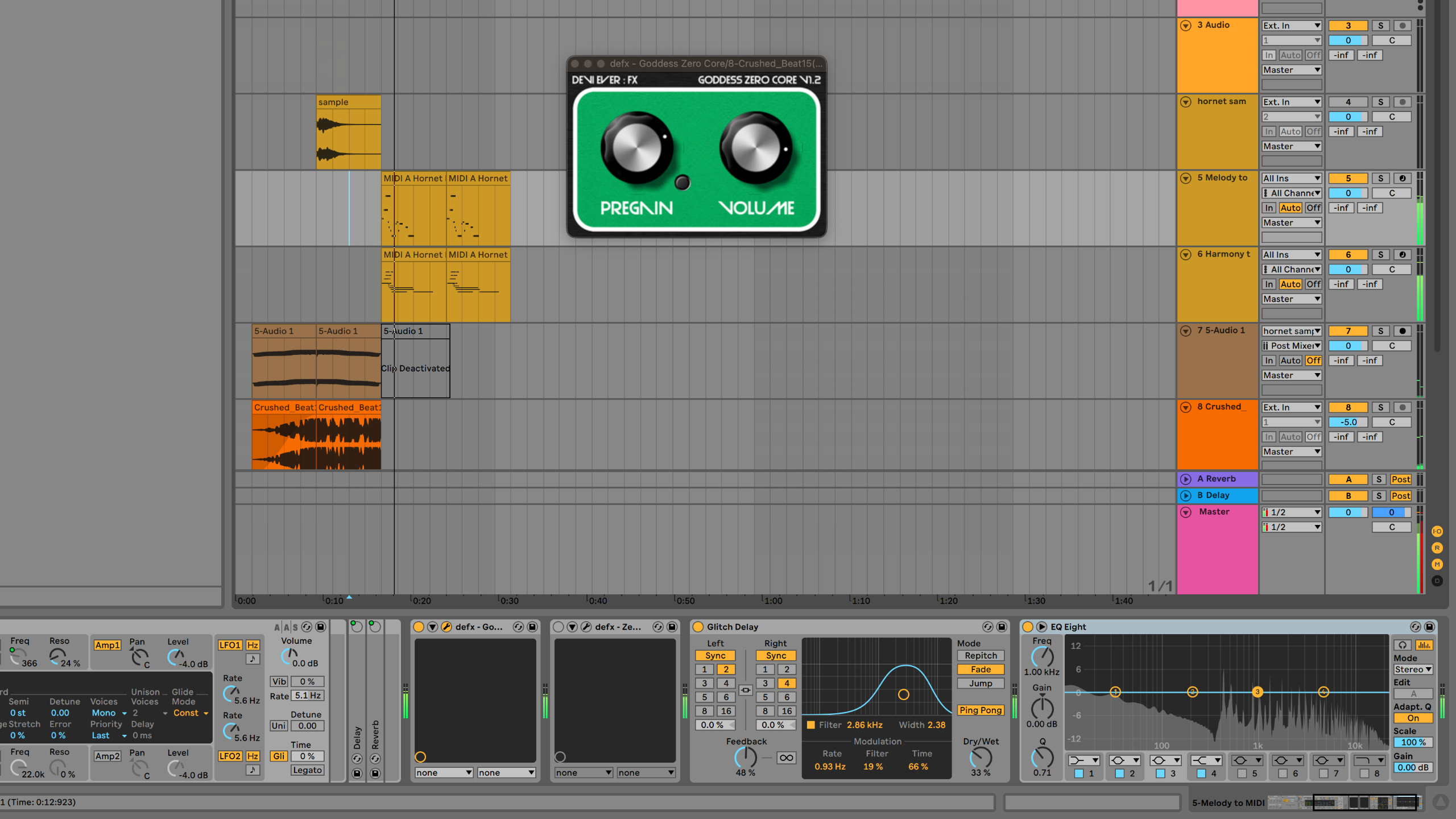Save preset icon on EQ Eight device
Image resolution: width=1456 pixels, height=819 pixels.
pyautogui.click(x=1429, y=627)
